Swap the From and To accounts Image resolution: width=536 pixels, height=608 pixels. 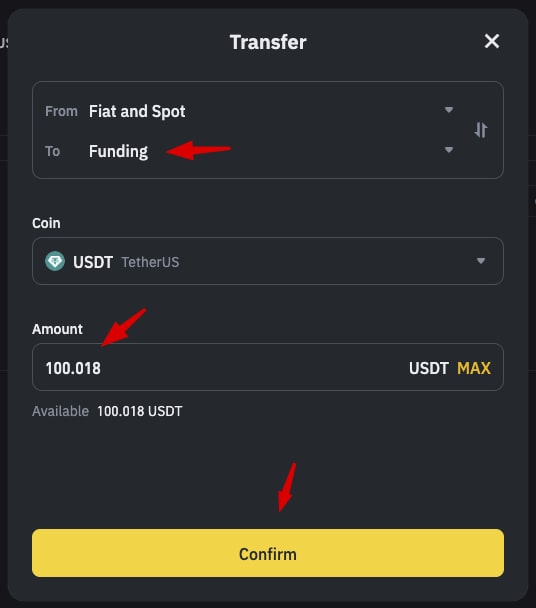point(481,130)
